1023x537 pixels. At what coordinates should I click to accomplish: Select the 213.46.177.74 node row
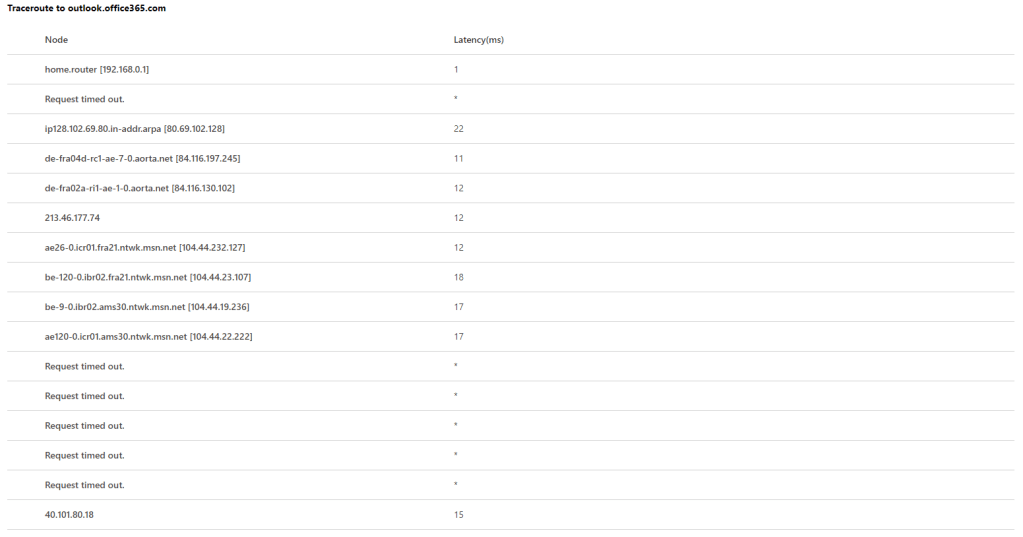(72, 218)
